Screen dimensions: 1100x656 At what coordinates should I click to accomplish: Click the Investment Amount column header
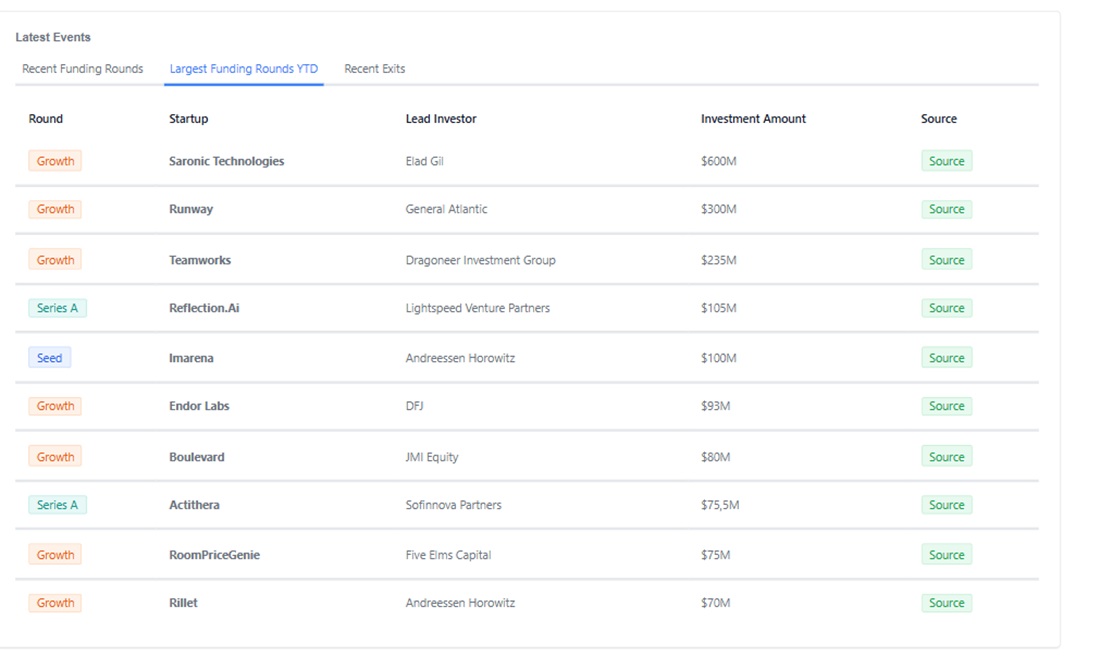click(753, 119)
